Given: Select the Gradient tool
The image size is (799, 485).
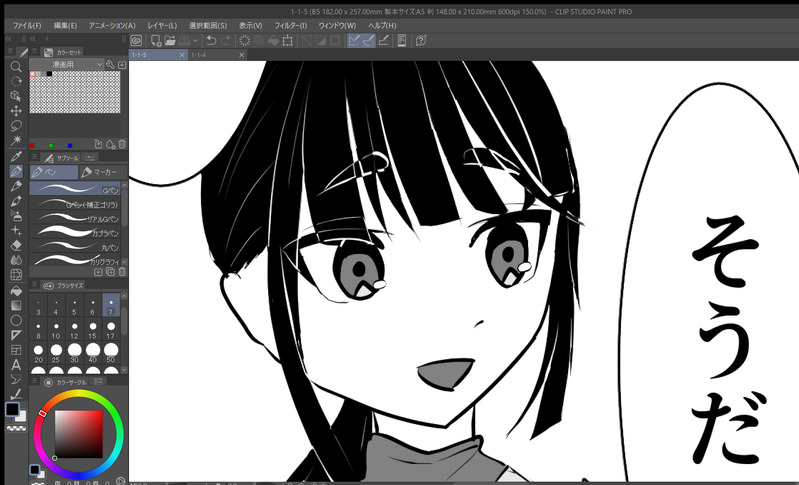Looking at the screenshot, I should tap(16, 306).
